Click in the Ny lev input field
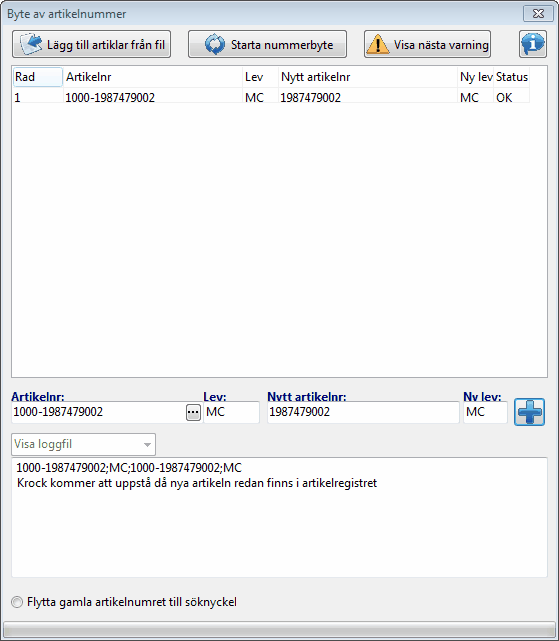 (485, 412)
